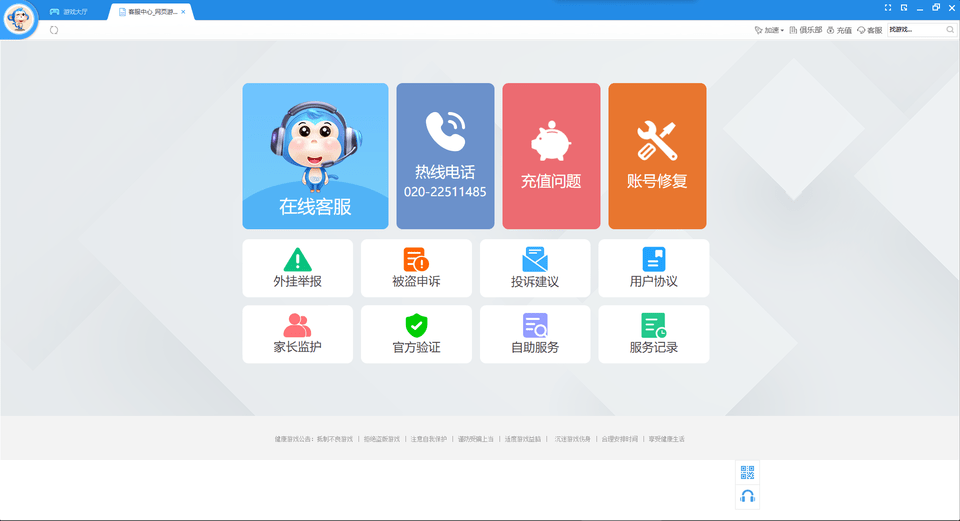Click the headset floating support icon
The image size is (960, 521).
747,496
